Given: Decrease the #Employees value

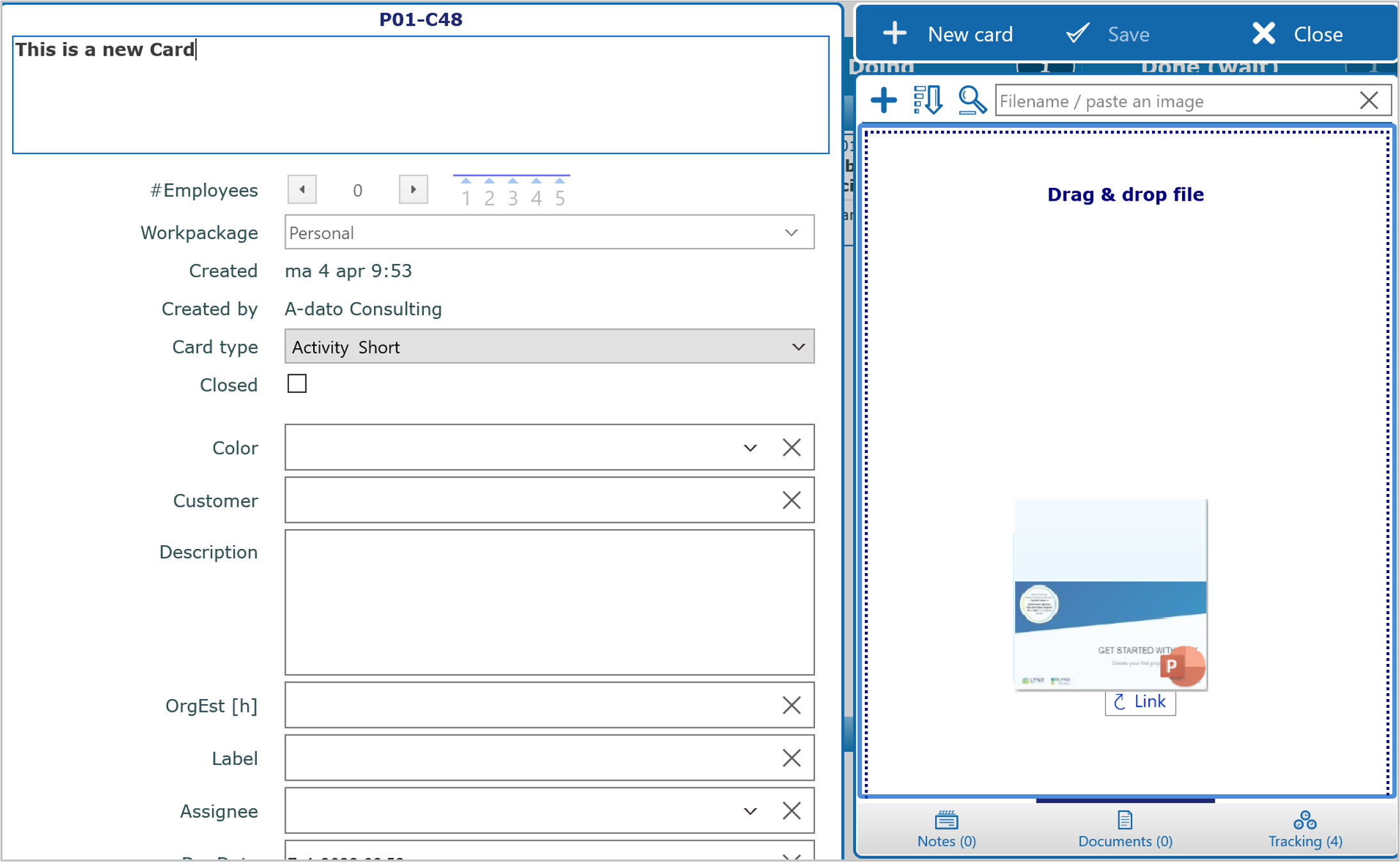Looking at the screenshot, I should [x=302, y=190].
